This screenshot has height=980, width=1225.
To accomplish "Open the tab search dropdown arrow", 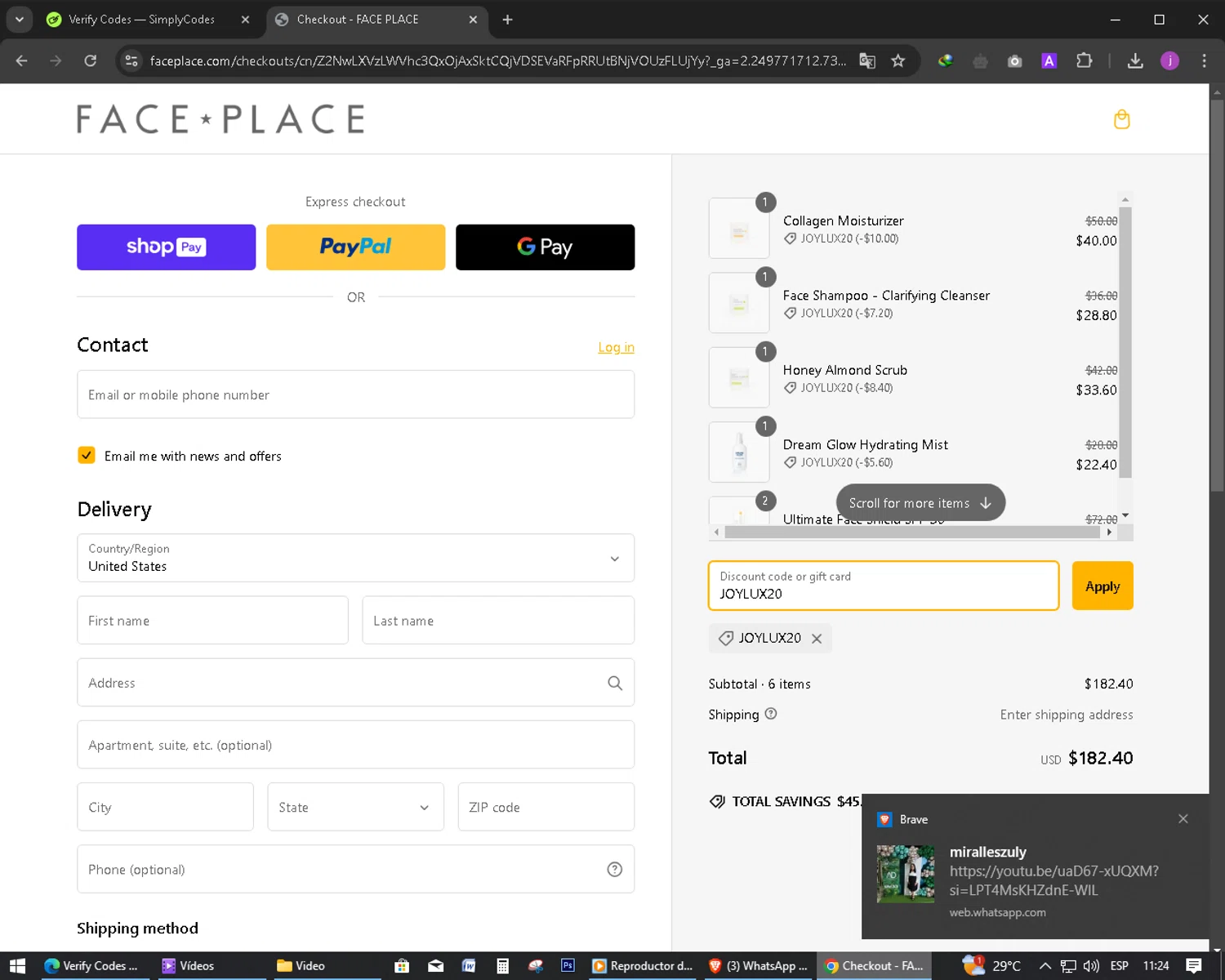I will click(19, 19).
